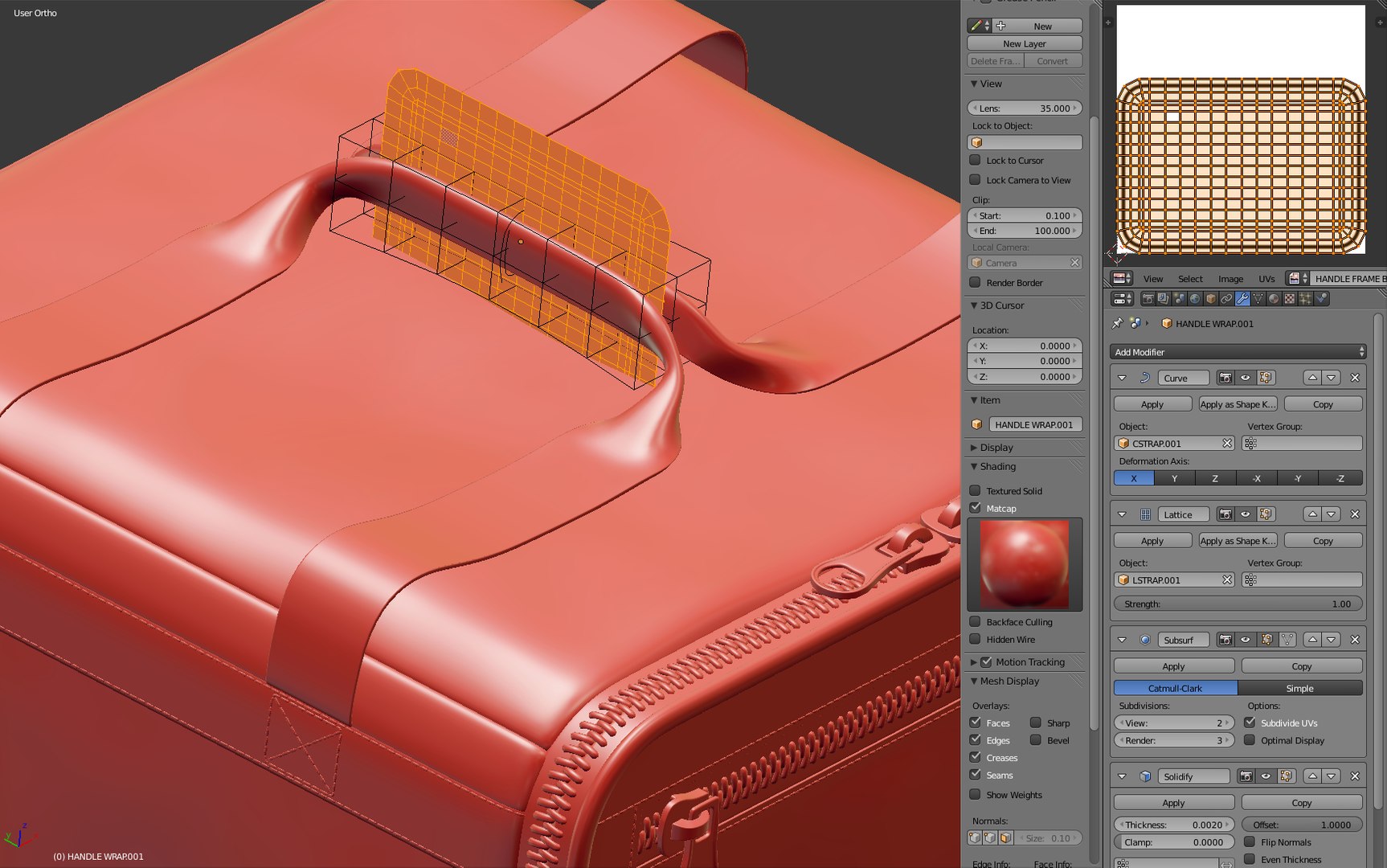The height and width of the screenshot is (868, 1387).
Task: Toggle Lattice modifier render camera icon
Action: tap(1225, 514)
